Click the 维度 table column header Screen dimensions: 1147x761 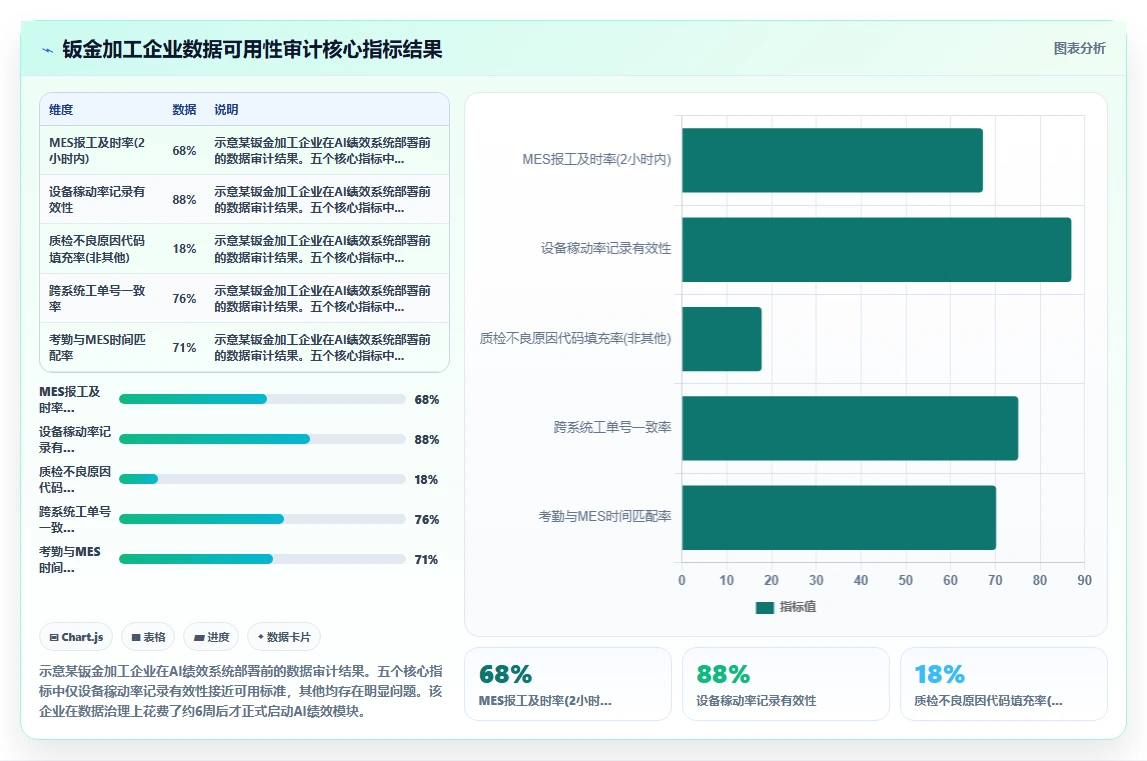pyautogui.click(x=61, y=110)
